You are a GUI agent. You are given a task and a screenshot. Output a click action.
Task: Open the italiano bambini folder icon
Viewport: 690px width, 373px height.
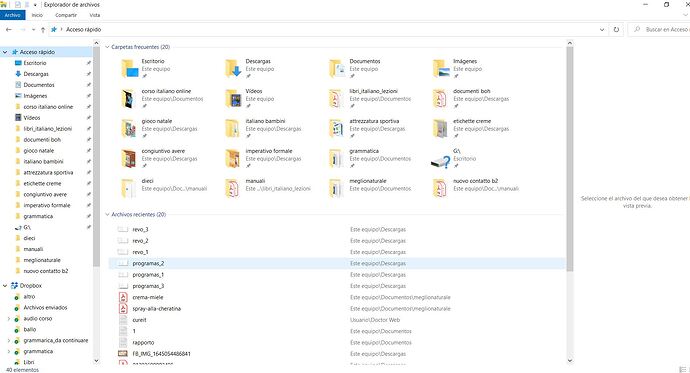(x=233, y=128)
